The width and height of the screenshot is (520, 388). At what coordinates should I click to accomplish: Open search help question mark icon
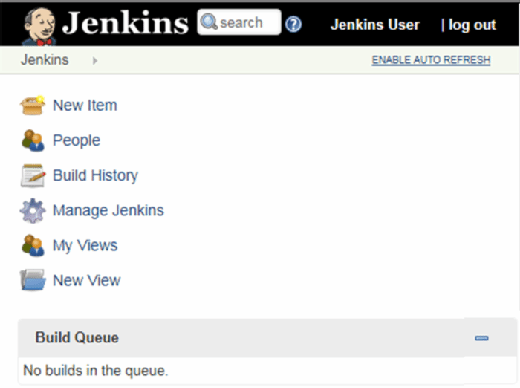point(293,24)
